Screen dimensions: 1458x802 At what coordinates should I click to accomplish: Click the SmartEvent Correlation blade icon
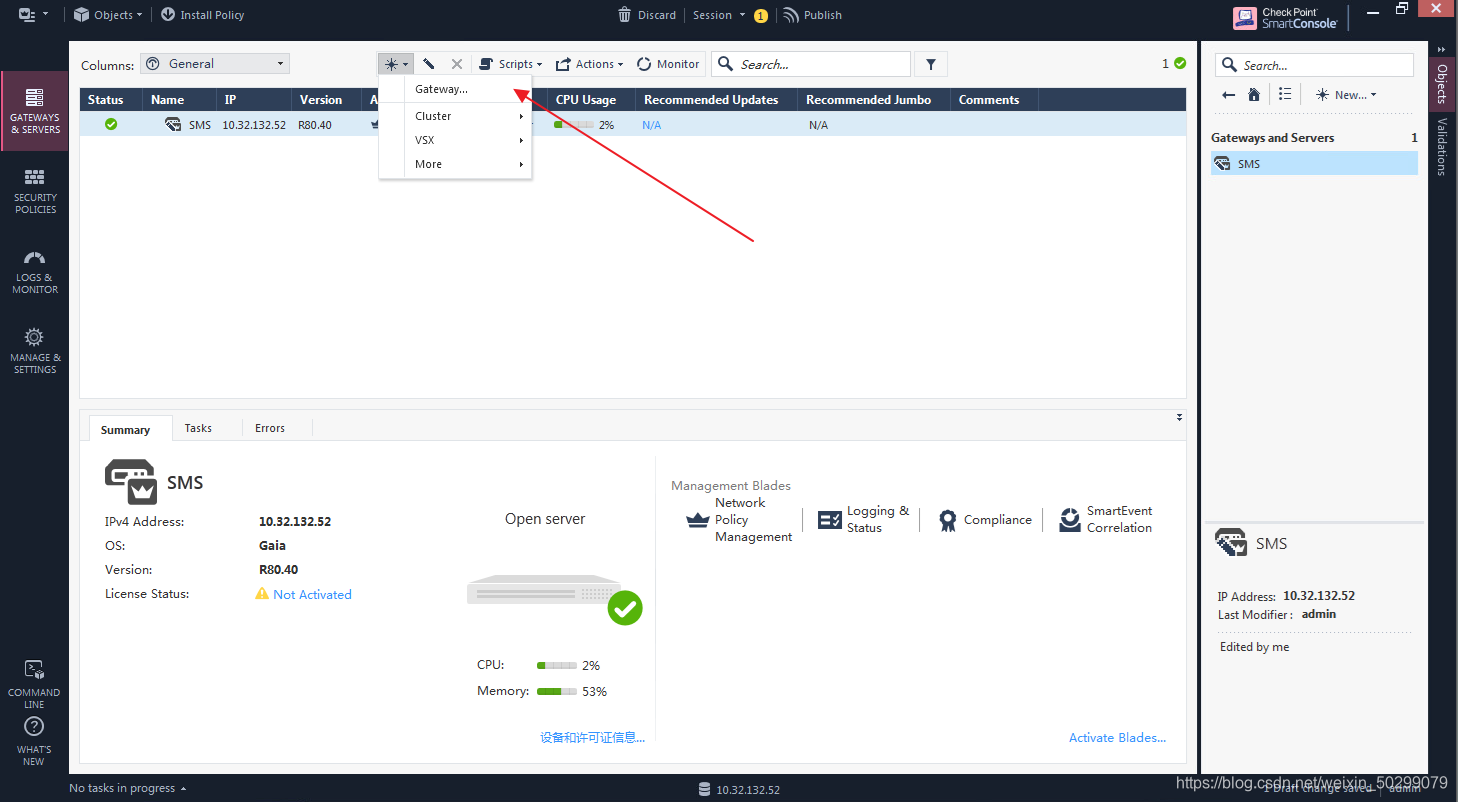(x=1070, y=519)
